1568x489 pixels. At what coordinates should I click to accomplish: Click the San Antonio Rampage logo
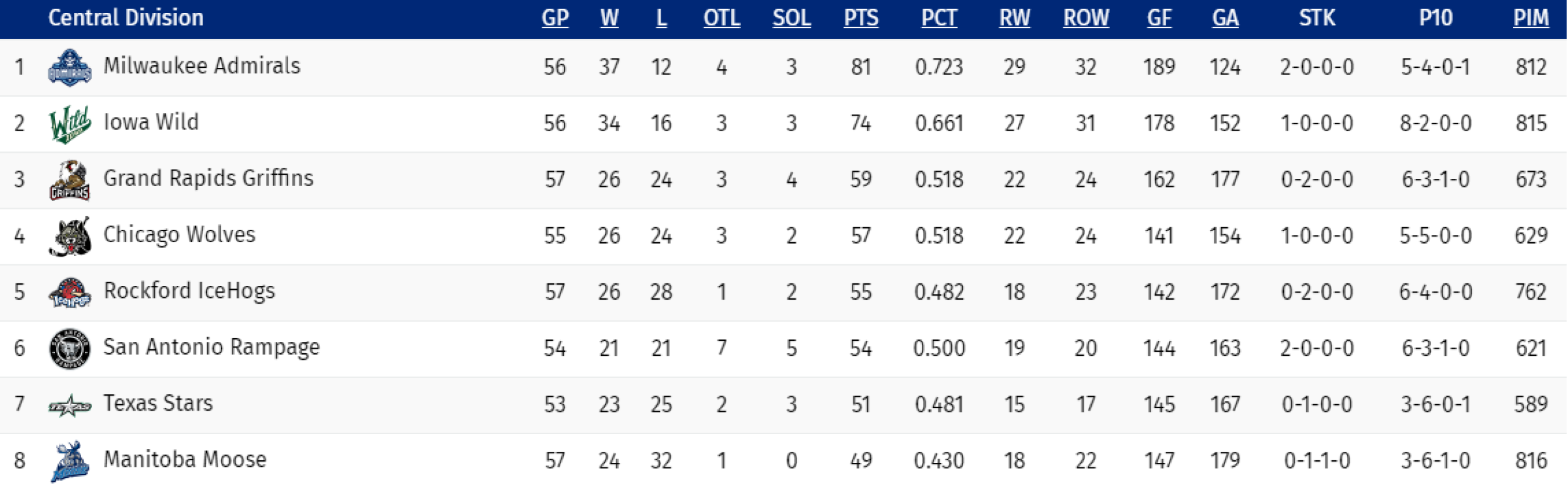tap(70, 349)
